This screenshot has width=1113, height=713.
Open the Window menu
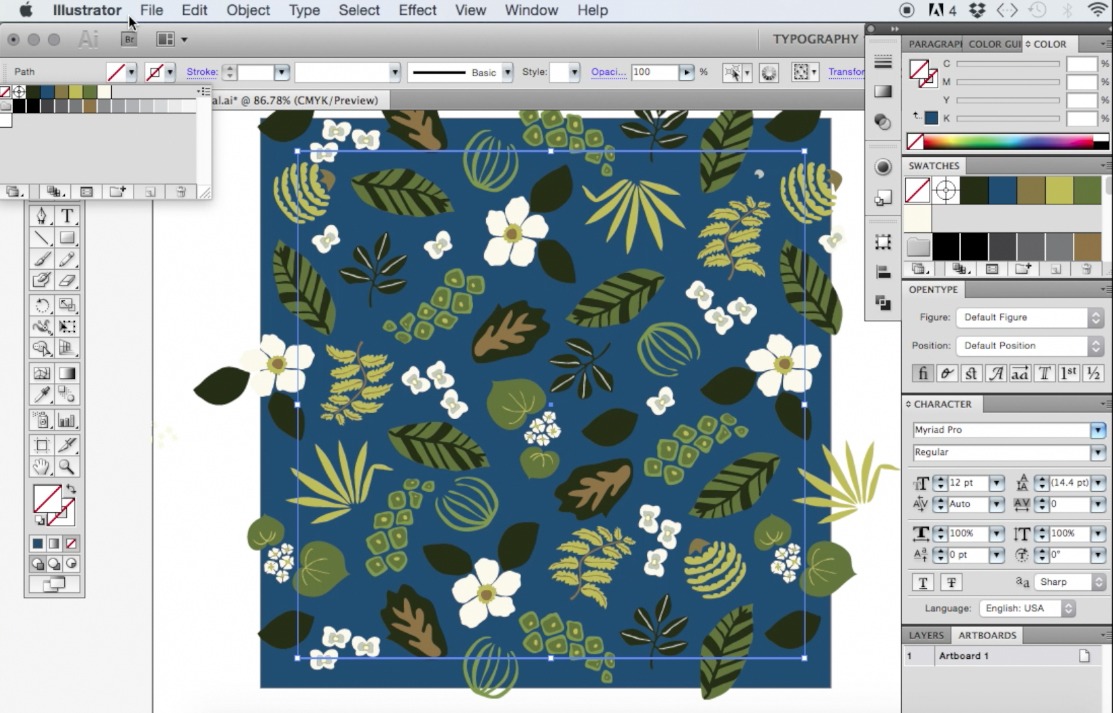pyautogui.click(x=531, y=11)
